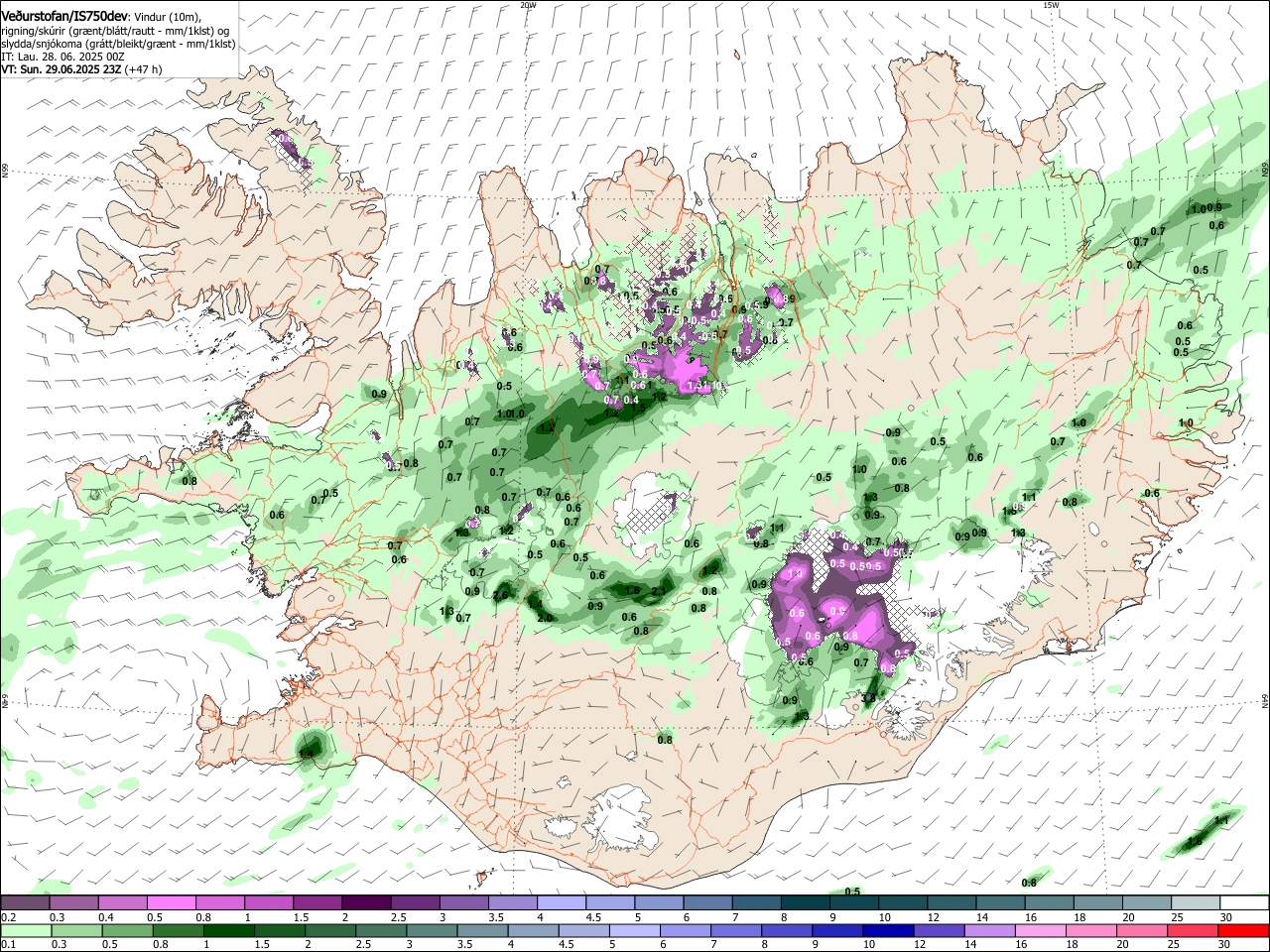
Task: Click the 2.6 precipitation value on the map
Action: [x=500, y=595]
